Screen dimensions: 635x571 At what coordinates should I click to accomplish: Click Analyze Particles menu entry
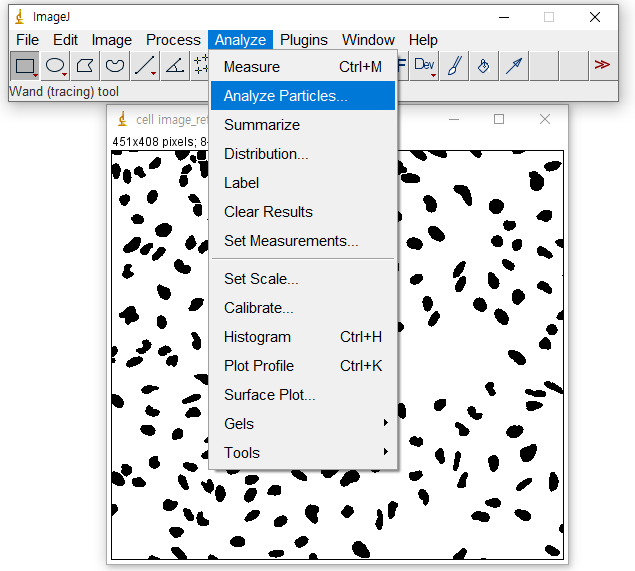click(286, 96)
